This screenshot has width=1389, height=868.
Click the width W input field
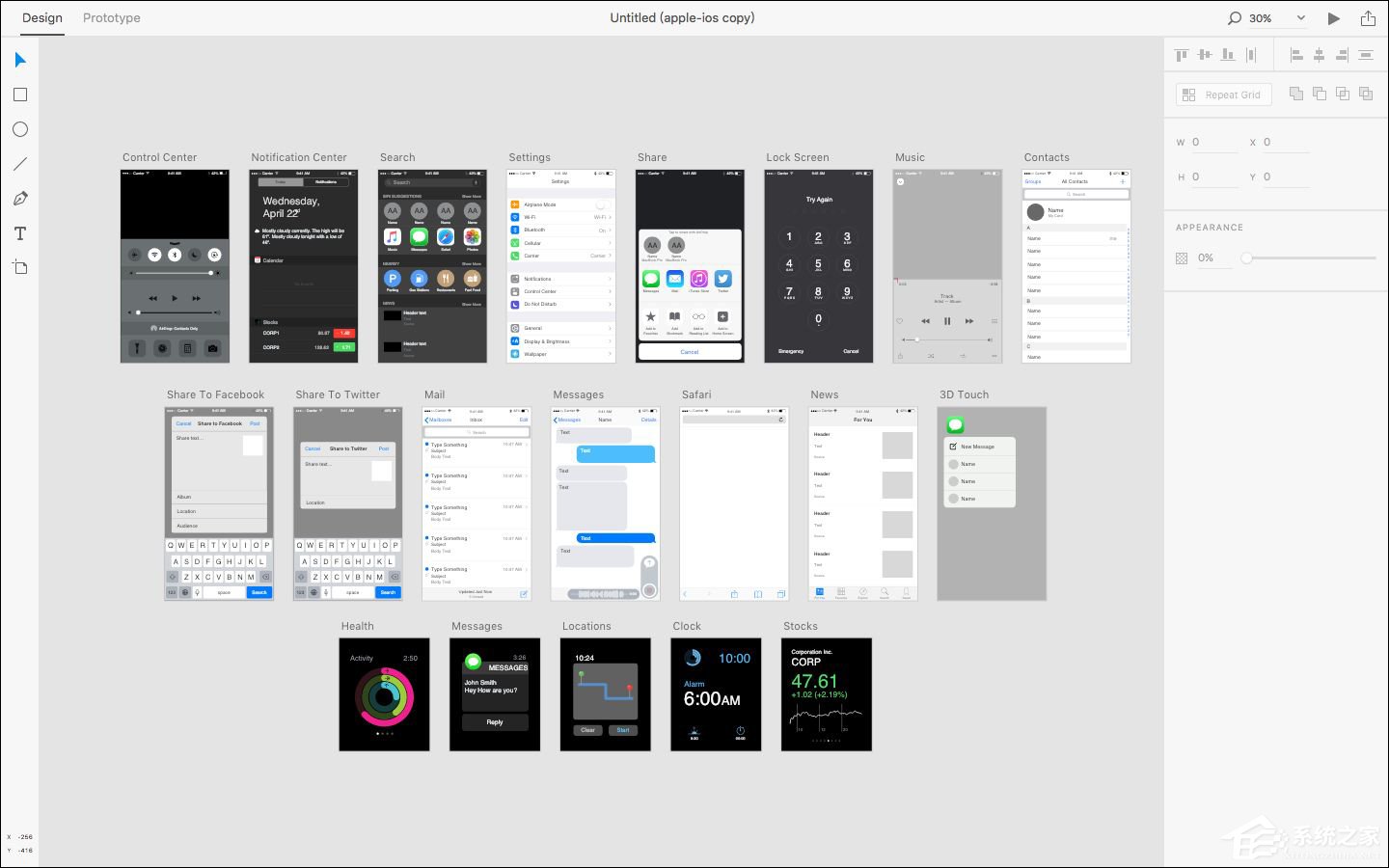point(1214,142)
